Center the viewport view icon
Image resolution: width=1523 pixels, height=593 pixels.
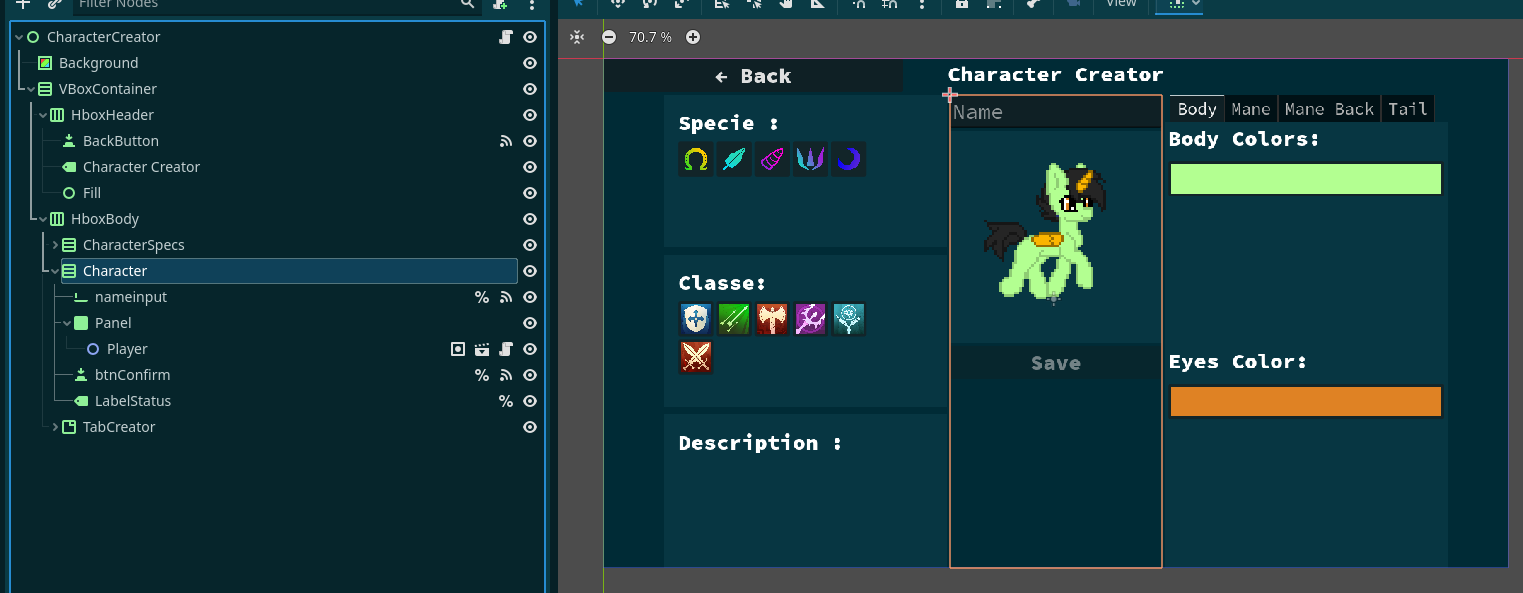click(577, 37)
